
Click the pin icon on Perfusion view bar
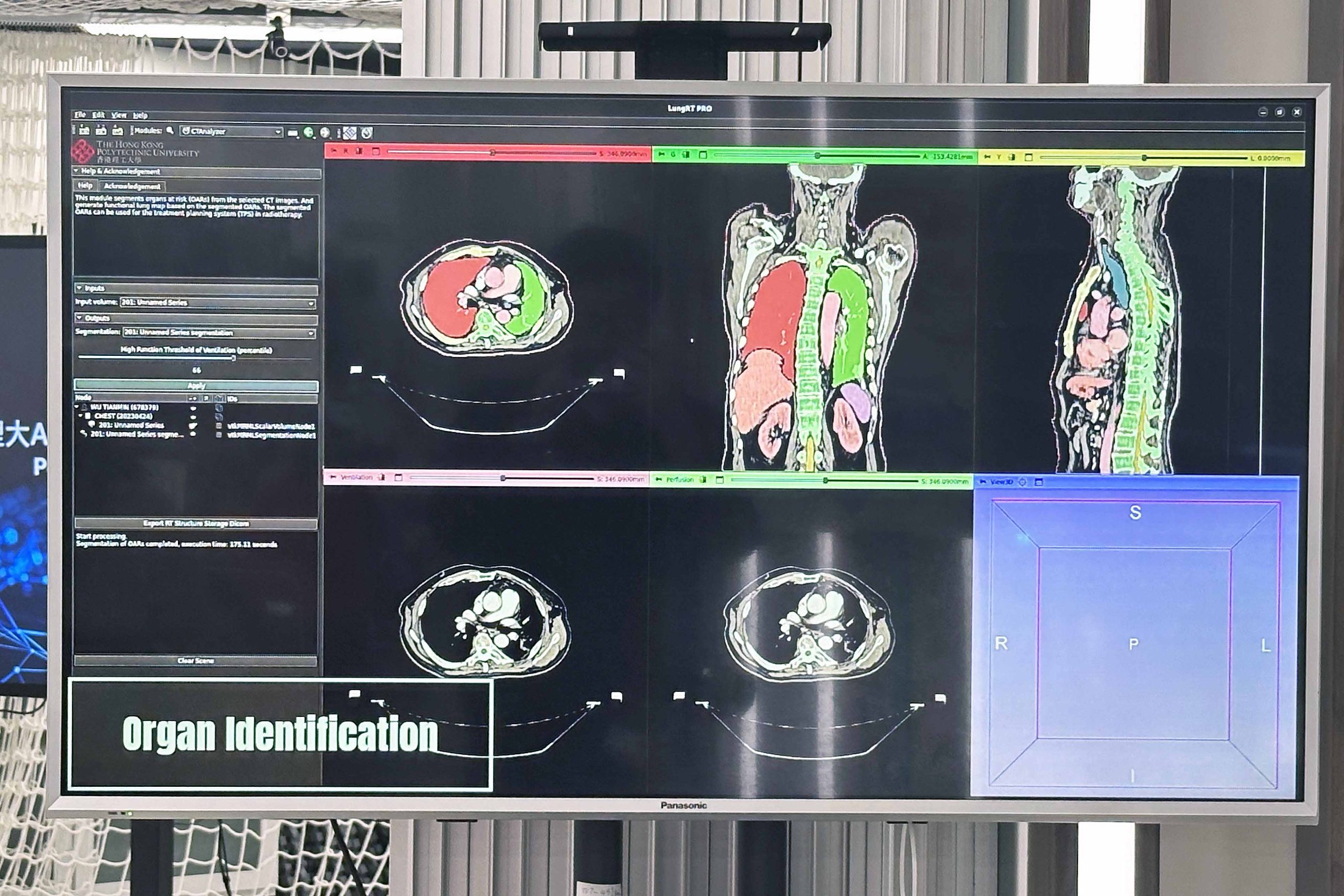point(659,479)
